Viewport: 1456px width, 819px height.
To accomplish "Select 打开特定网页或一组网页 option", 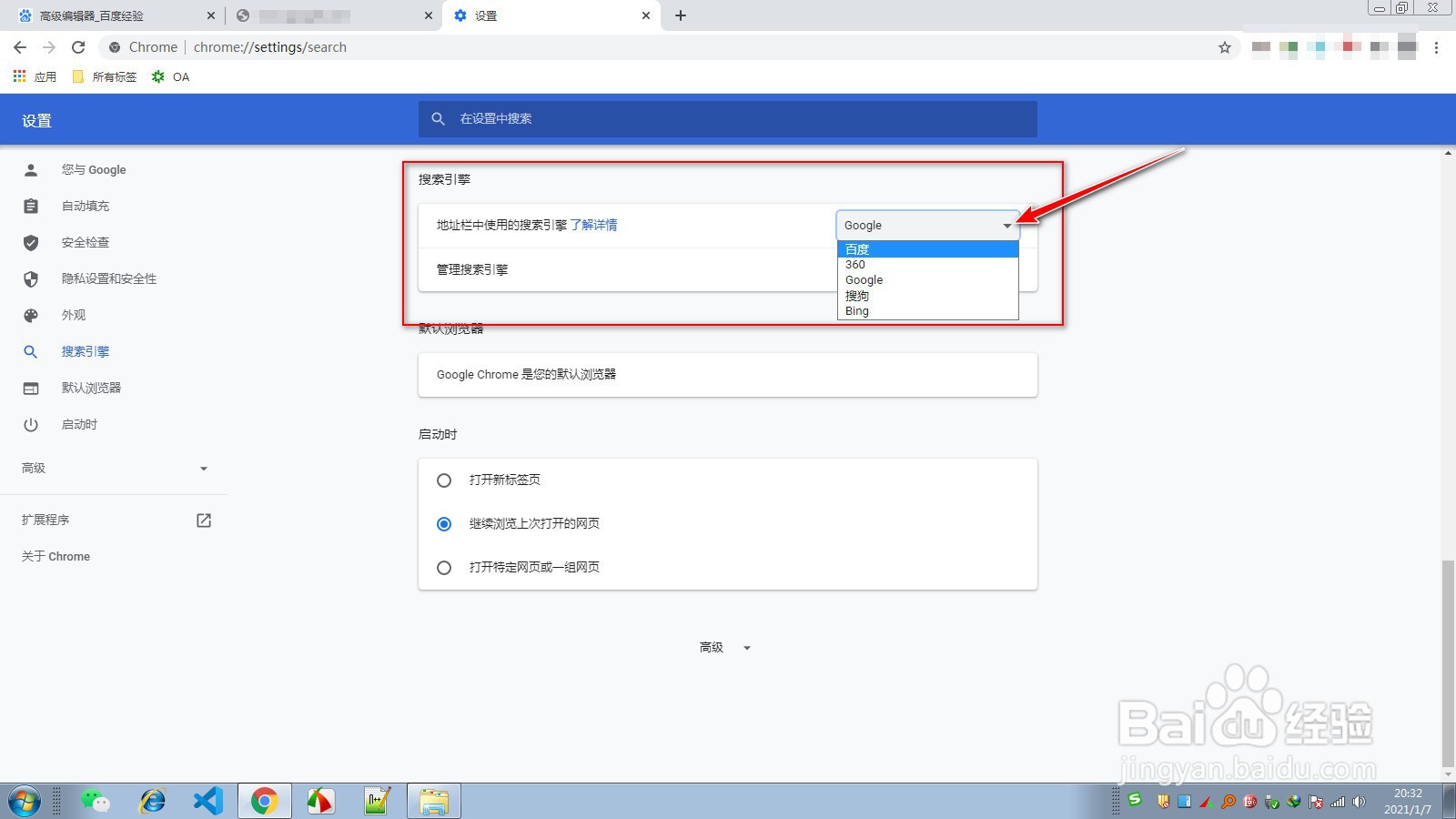I will (444, 567).
